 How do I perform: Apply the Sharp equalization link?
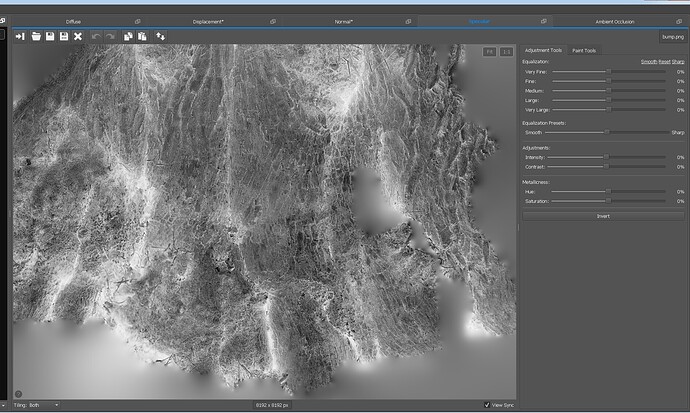678,62
